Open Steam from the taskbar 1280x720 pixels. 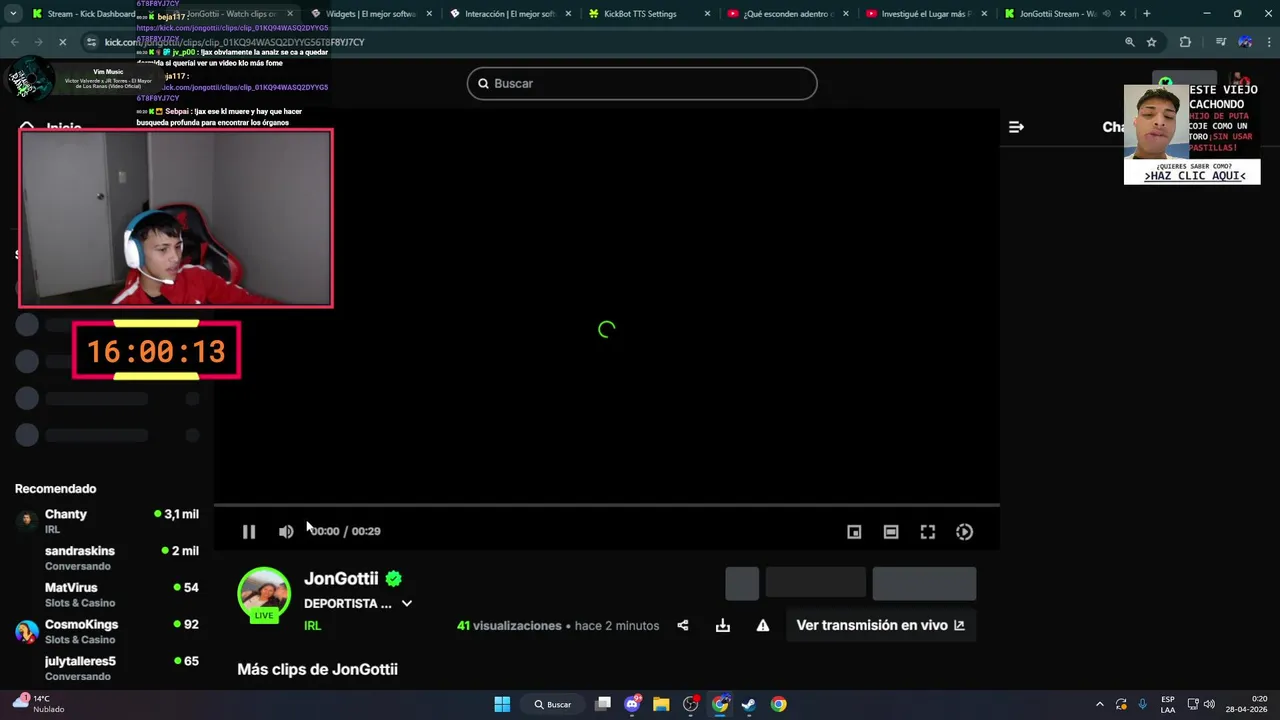pos(748,704)
